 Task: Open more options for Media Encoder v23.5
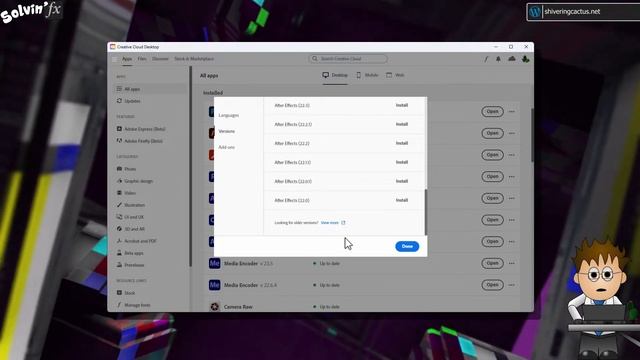(x=512, y=263)
